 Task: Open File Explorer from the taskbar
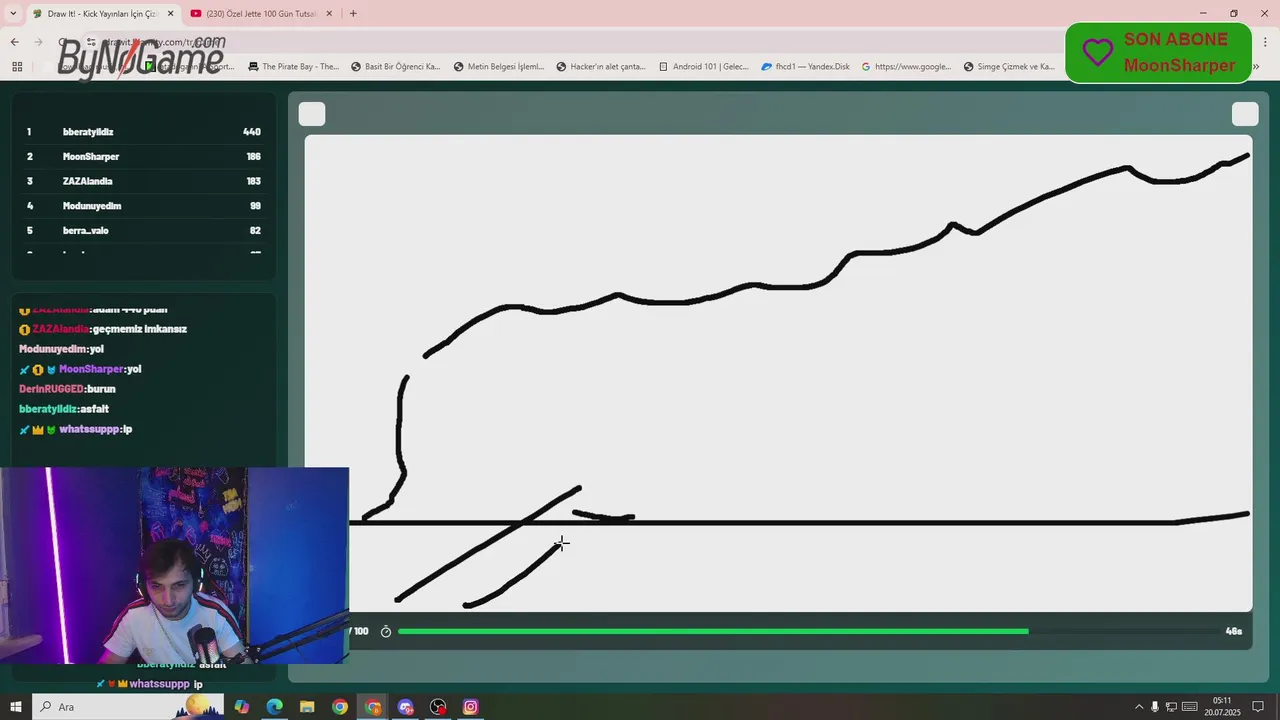[307, 707]
